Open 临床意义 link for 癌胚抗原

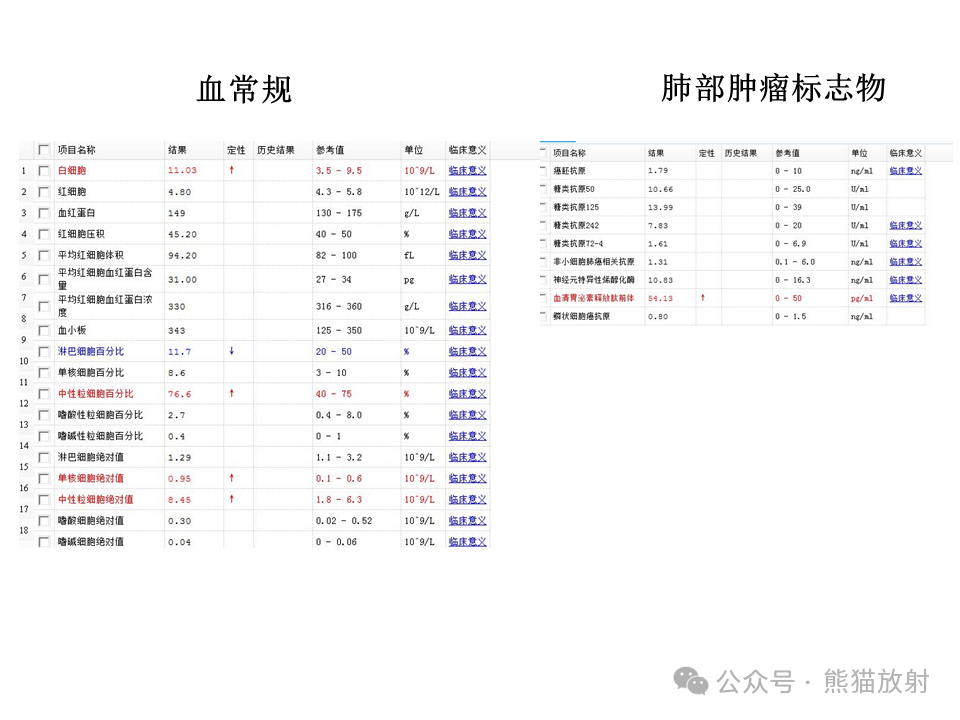(906, 171)
